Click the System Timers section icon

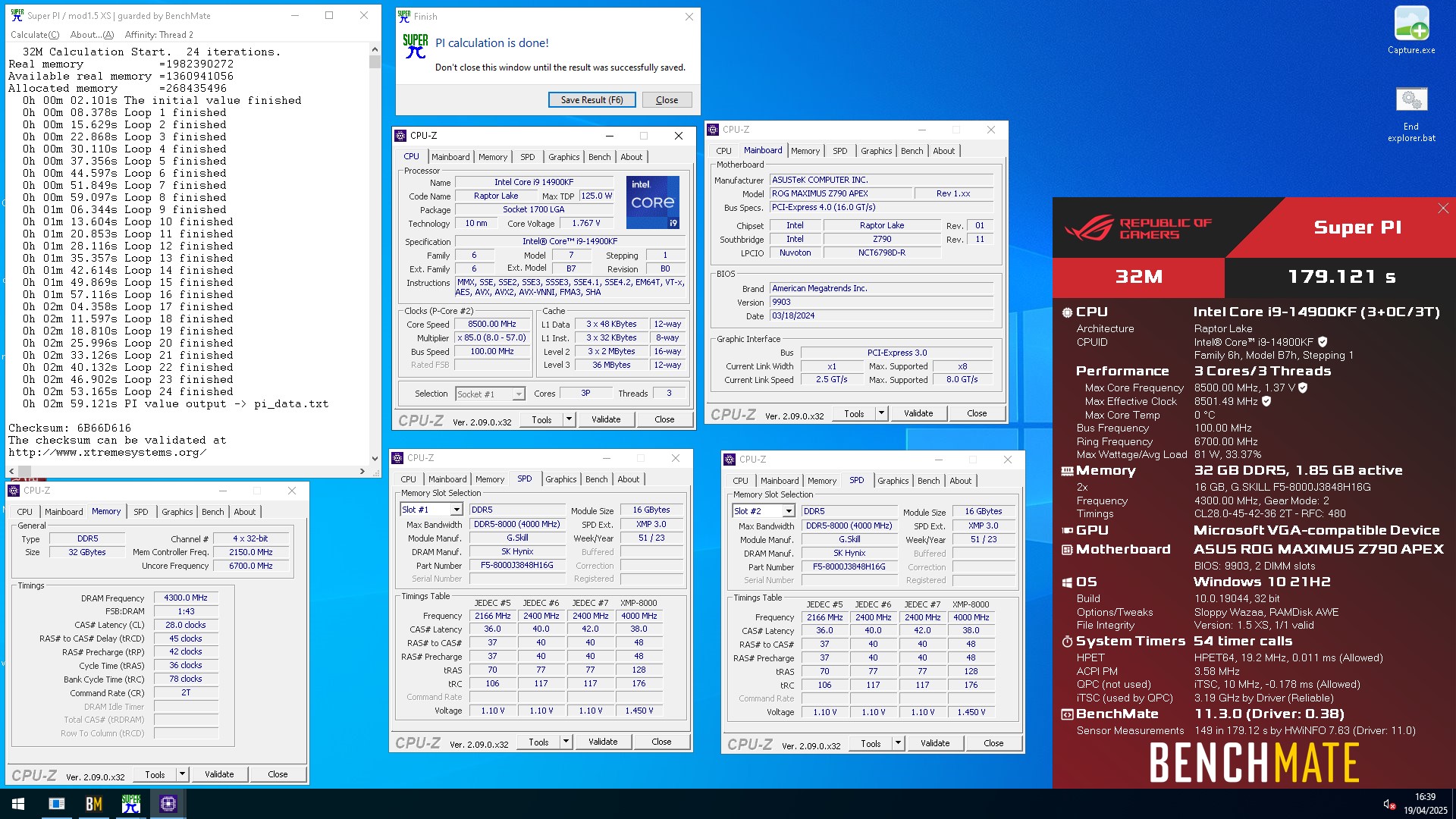[1067, 642]
